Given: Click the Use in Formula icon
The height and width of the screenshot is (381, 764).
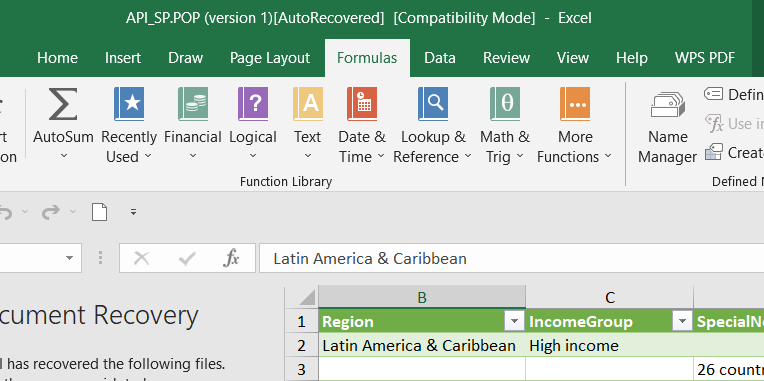Looking at the screenshot, I should coord(714,123).
